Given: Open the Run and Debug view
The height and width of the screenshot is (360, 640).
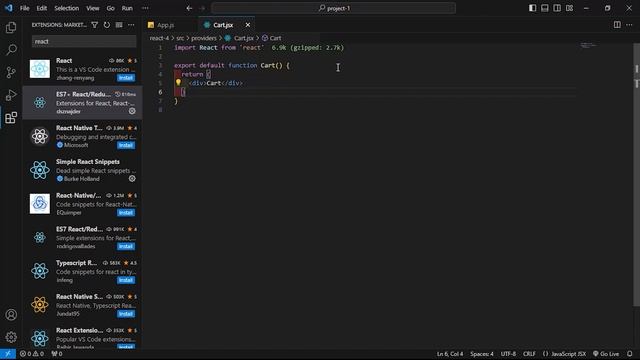Looking at the screenshot, I should click(11, 95).
